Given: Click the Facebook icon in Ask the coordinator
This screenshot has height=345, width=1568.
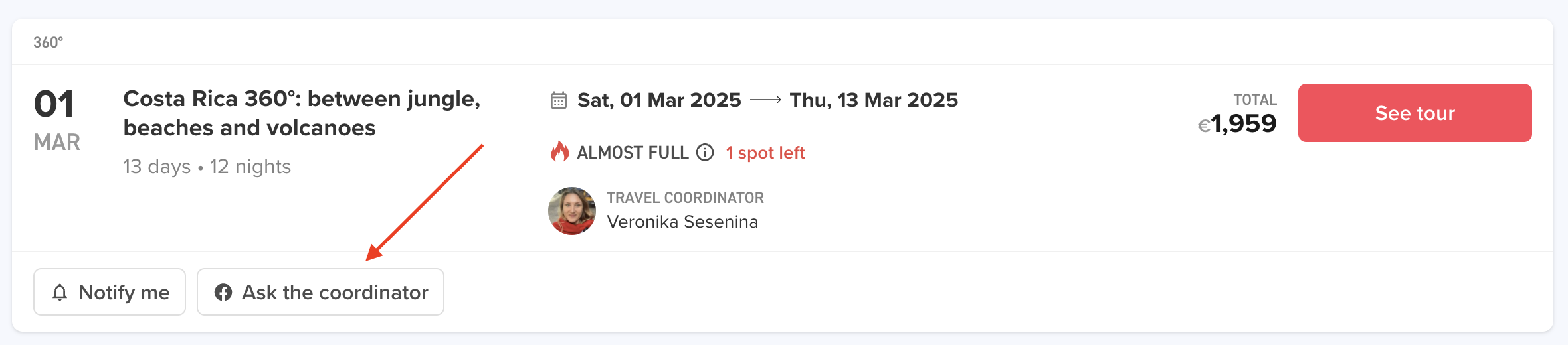Looking at the screenshot, I should pos(223,292).
